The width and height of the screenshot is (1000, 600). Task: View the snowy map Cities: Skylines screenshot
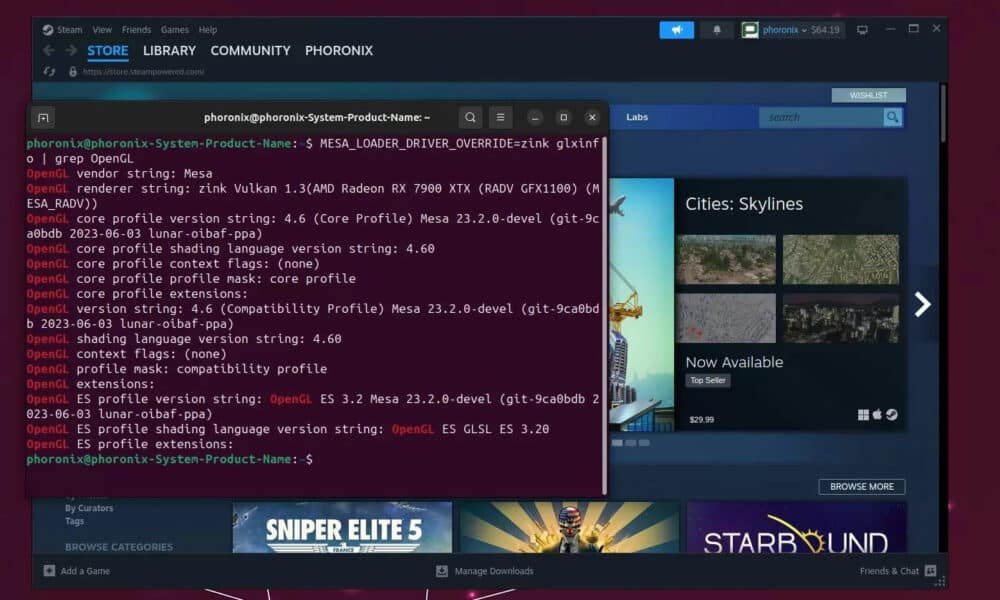point(726,318)
